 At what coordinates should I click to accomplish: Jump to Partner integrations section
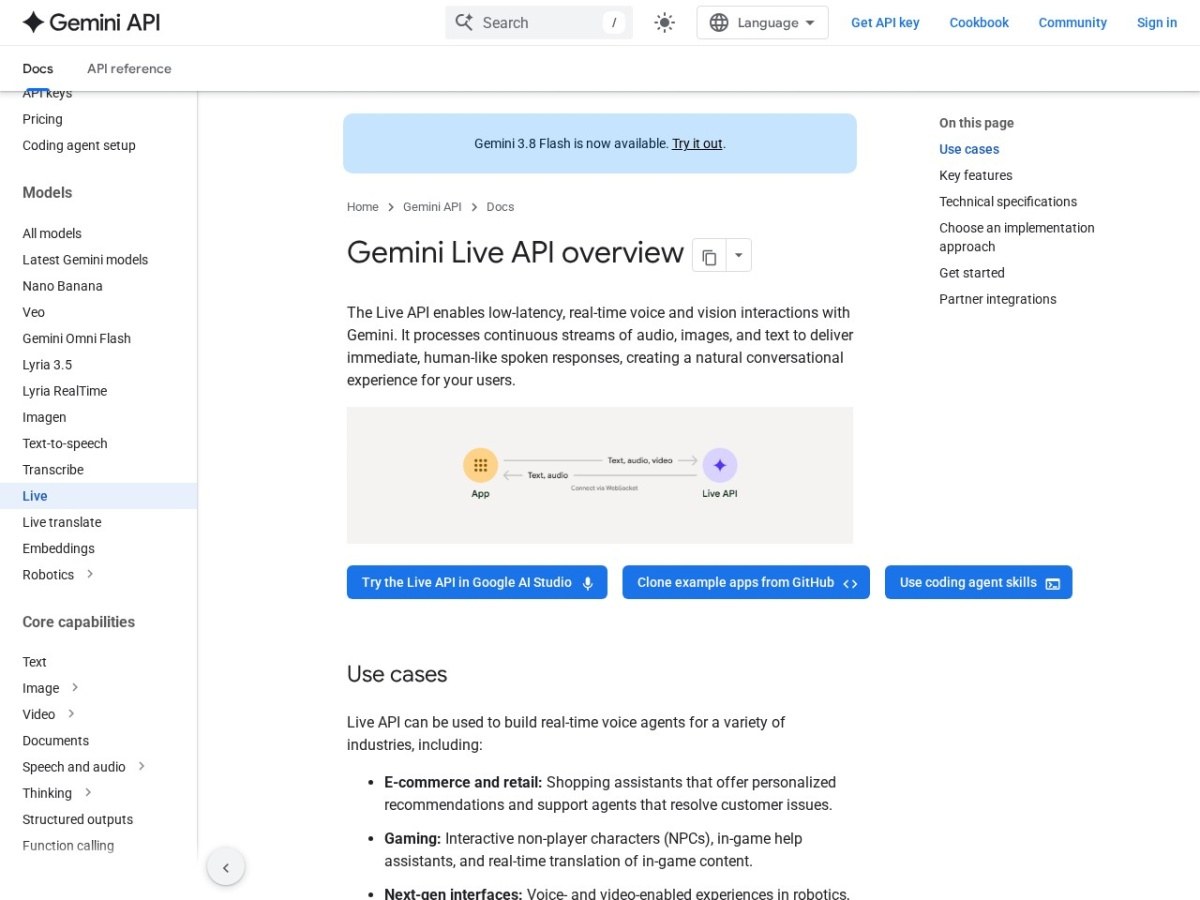997,299
